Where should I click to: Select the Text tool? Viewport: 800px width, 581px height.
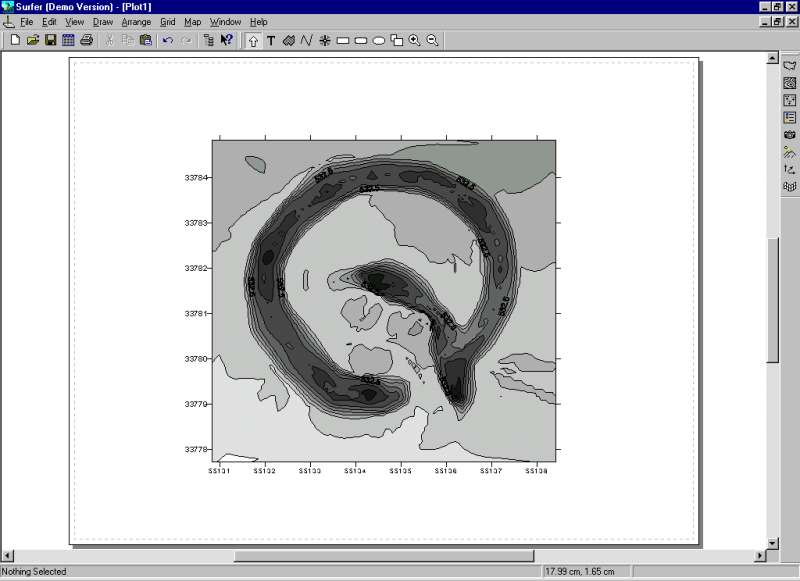270,40
